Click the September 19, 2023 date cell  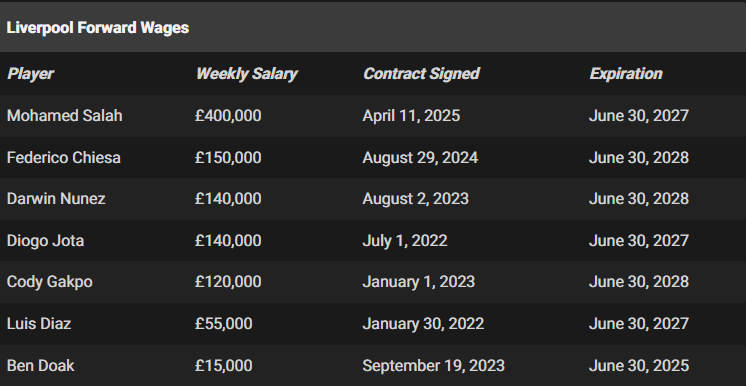point(433,366)
